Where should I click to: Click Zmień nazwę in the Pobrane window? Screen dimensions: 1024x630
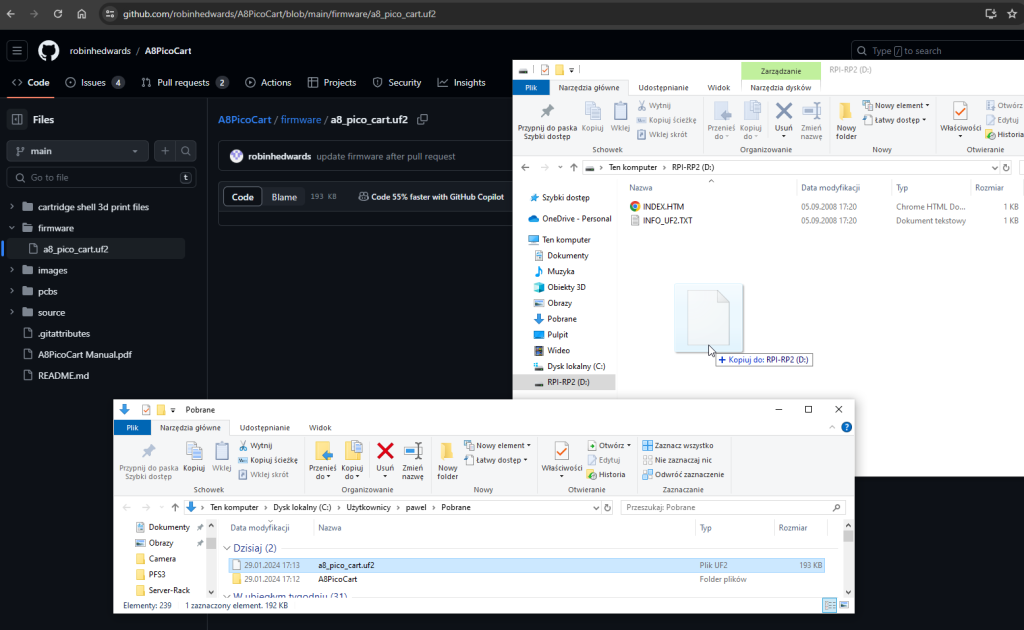pos(413,461)
